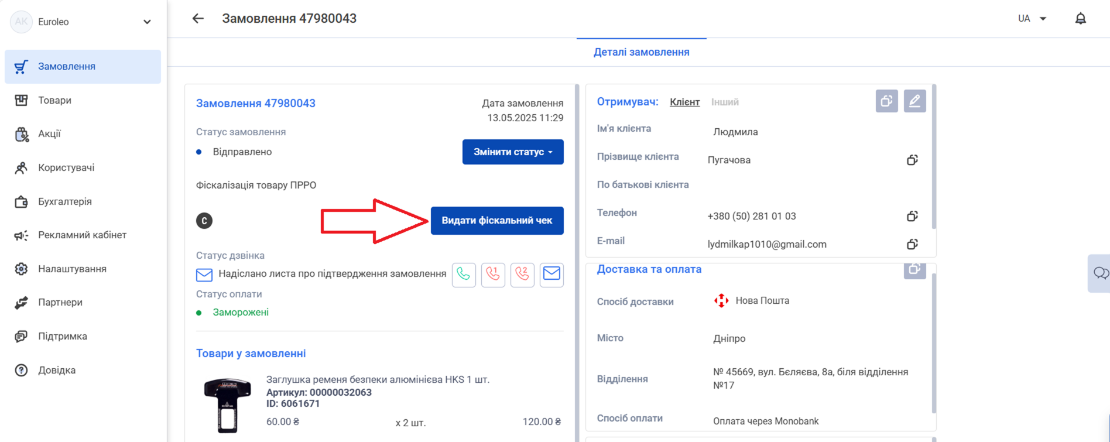Screen dimensions: 1110x442
Task: Copy the email lydmilkap1010@gmail.com
Action: click(x=912, y=244)
